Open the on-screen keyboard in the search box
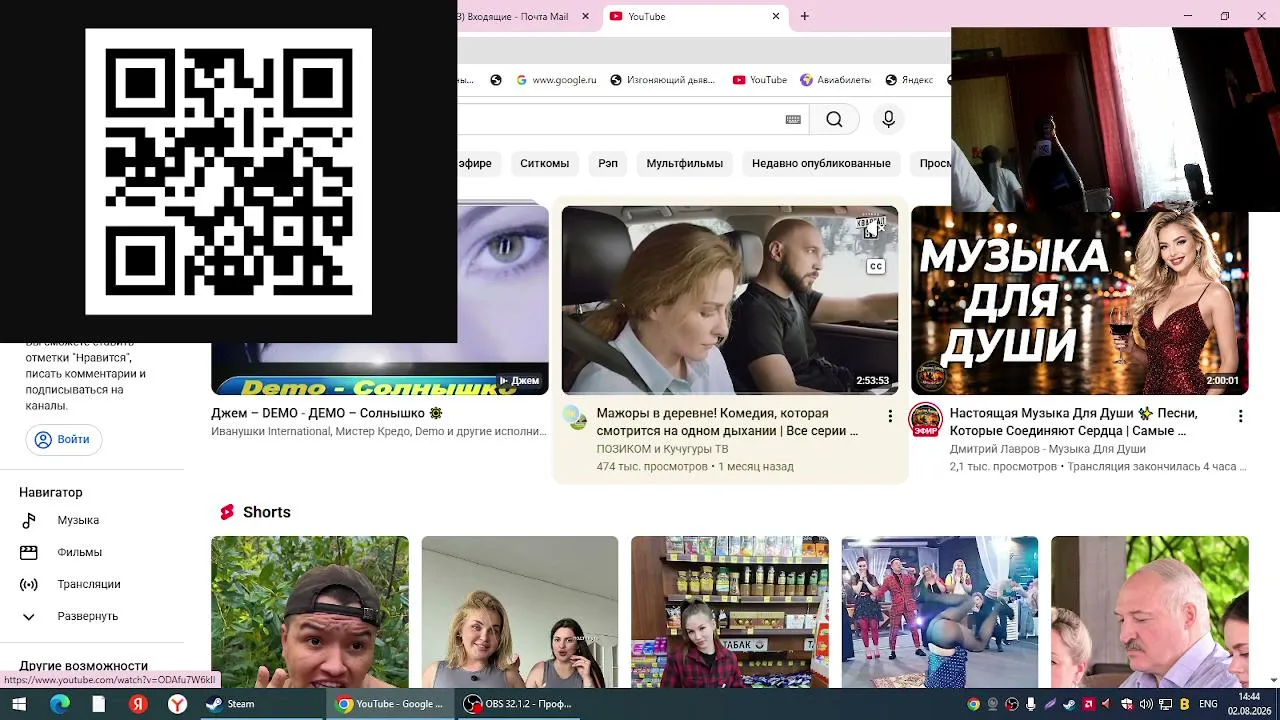This screenshot has height=720, width=1280. [793, 120]
